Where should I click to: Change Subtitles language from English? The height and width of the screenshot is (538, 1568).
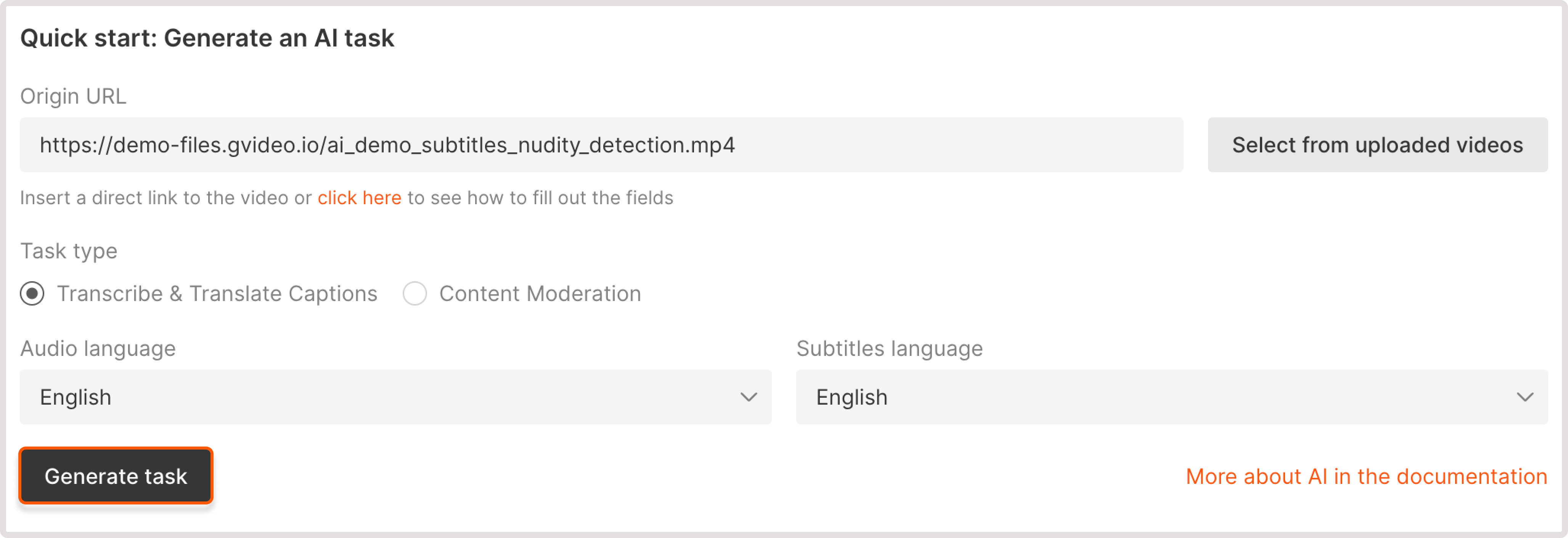pyautogui.click(x=1172, y=397)
